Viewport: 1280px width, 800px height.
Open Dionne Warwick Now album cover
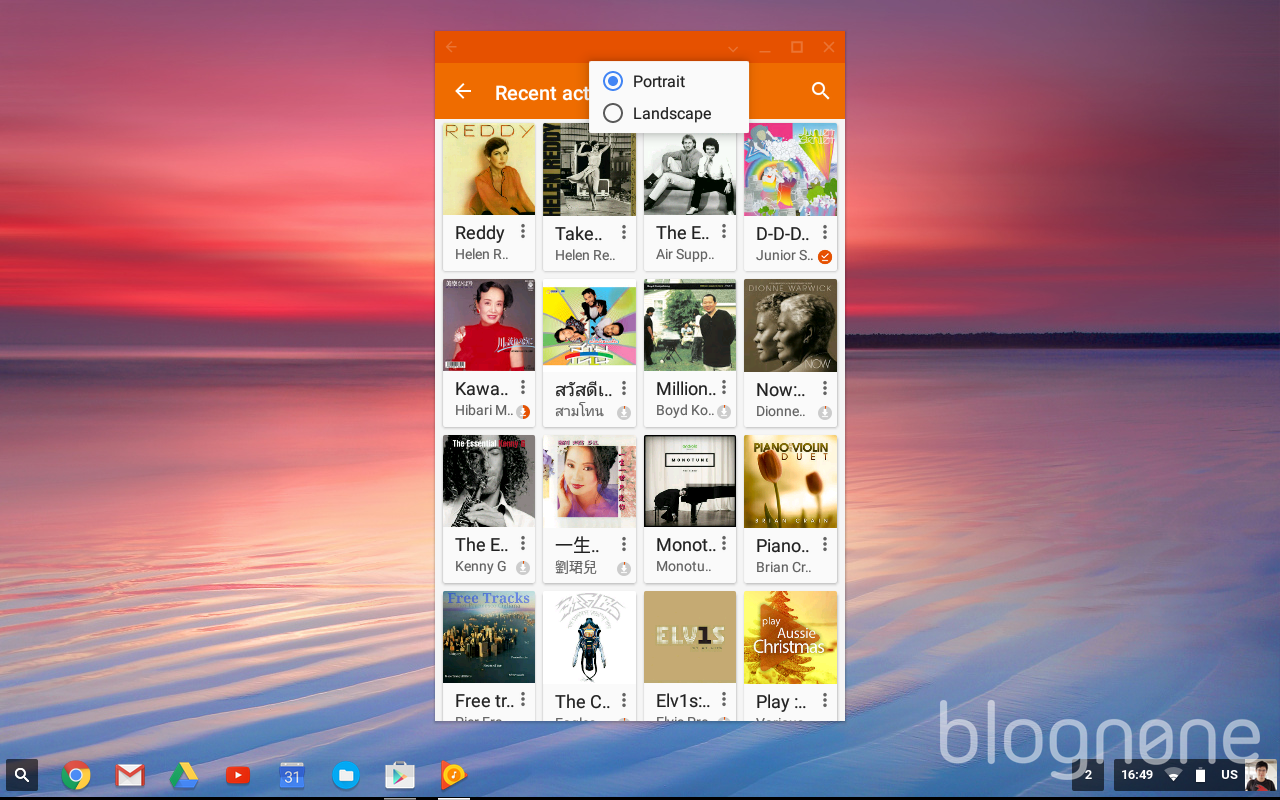(791, 325)
